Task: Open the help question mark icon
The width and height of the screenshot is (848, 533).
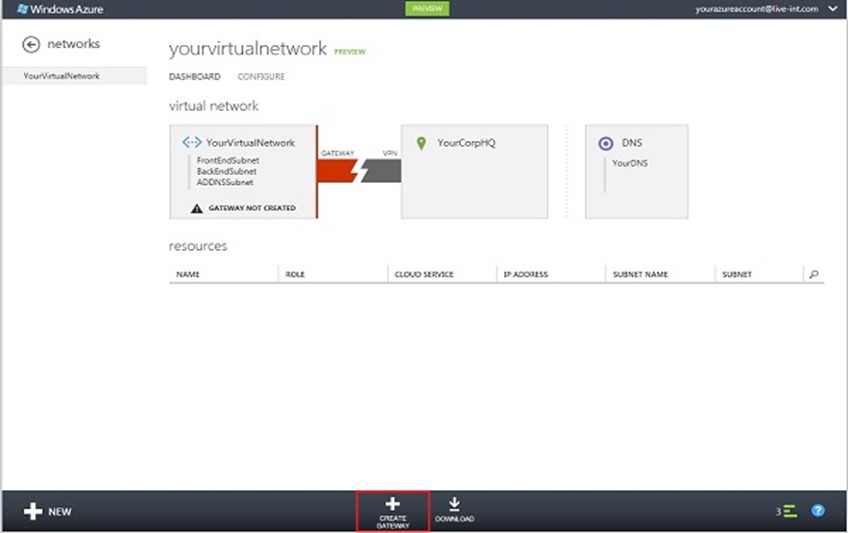Action: point(818,510)
